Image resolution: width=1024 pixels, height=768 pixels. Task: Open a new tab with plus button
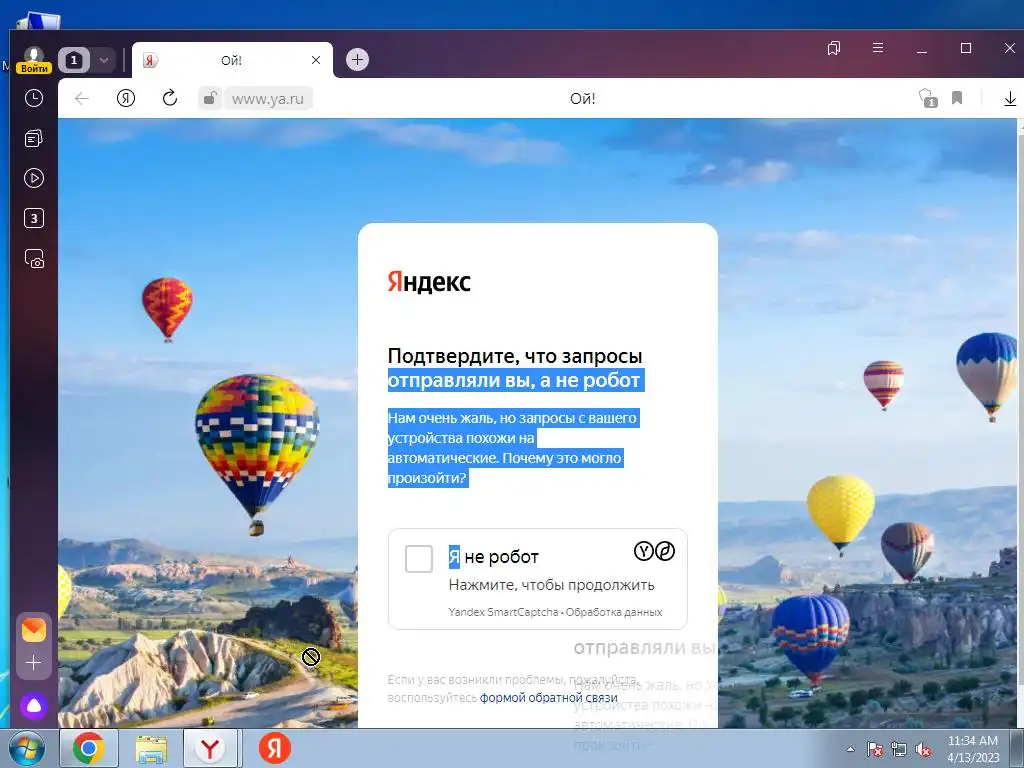coord(357,59)
